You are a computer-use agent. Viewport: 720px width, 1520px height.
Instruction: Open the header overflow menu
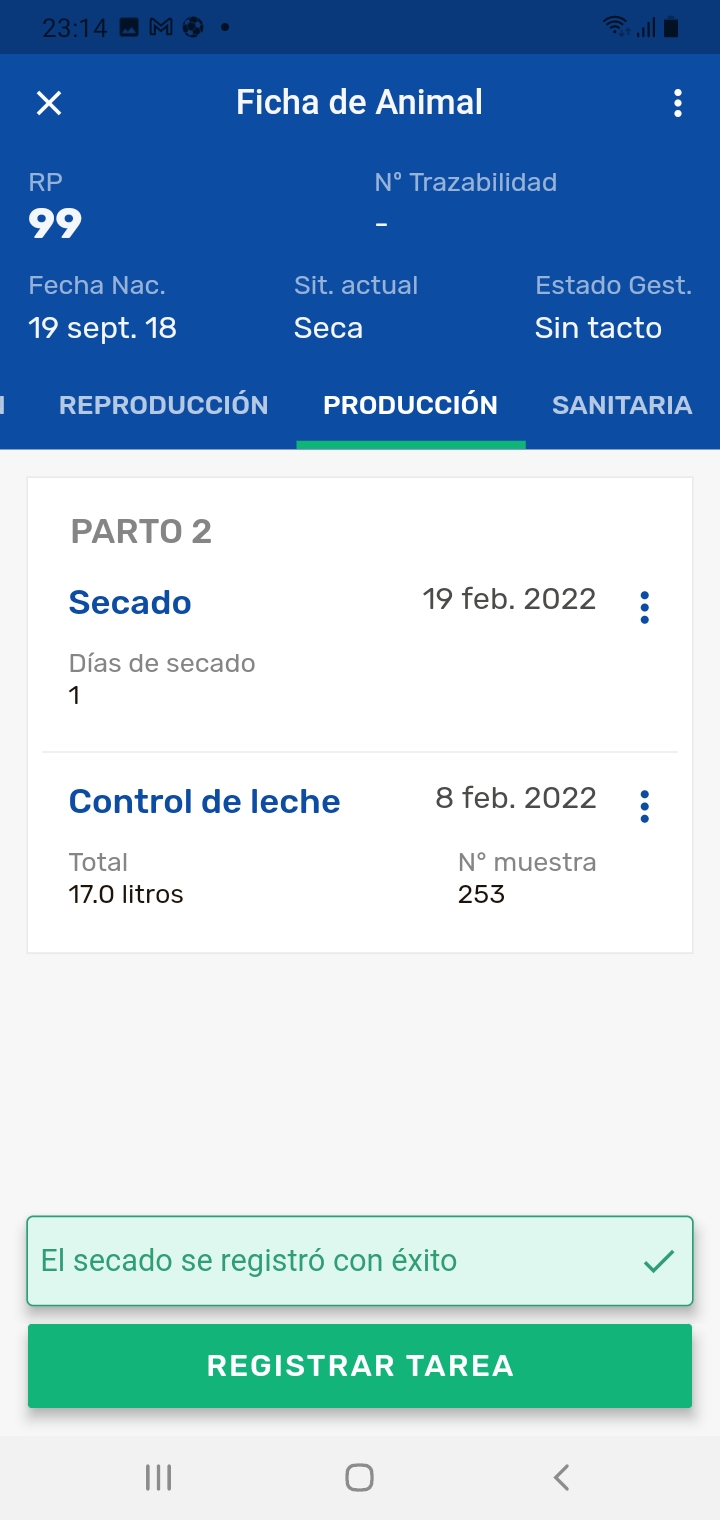pyautogui.click(x=678, y=103)
